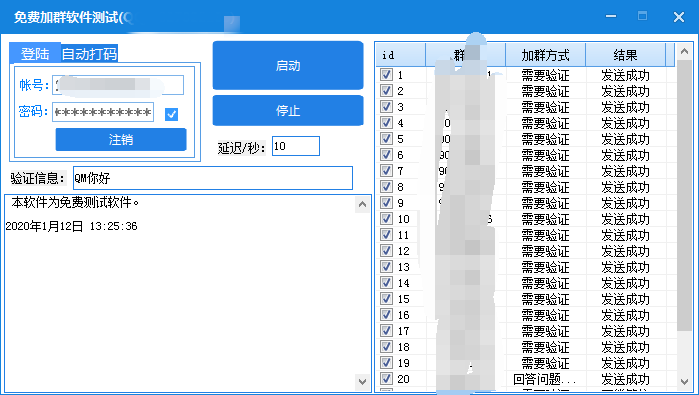
Task: Click the 延迟/秒 delay input field
Action: (x=296, y=146)
